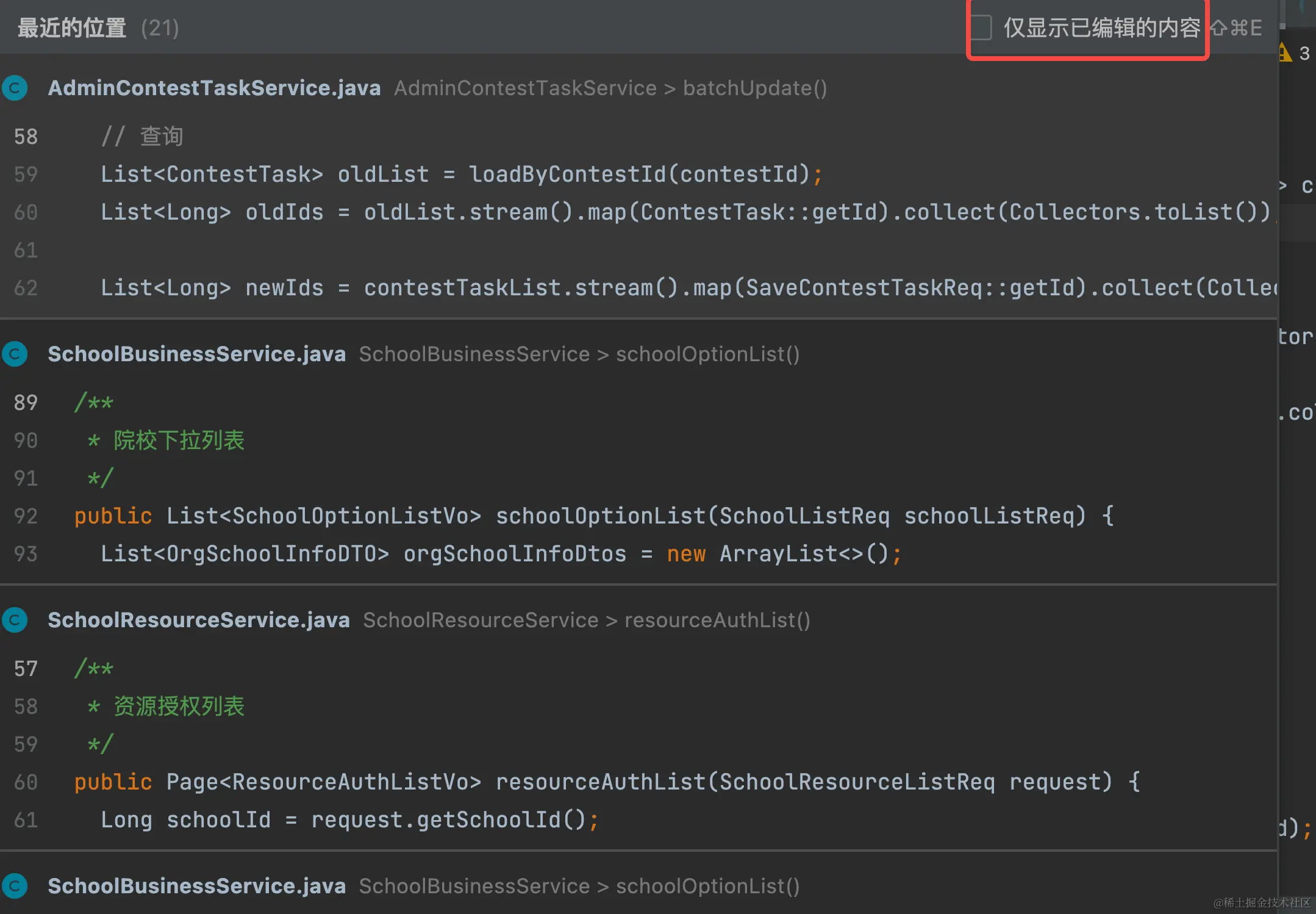Screen dimensions: 1316x914
Task: Click the SchoolResourceService.java class icon
Action: pyautogui.click(x=15, y=620)
